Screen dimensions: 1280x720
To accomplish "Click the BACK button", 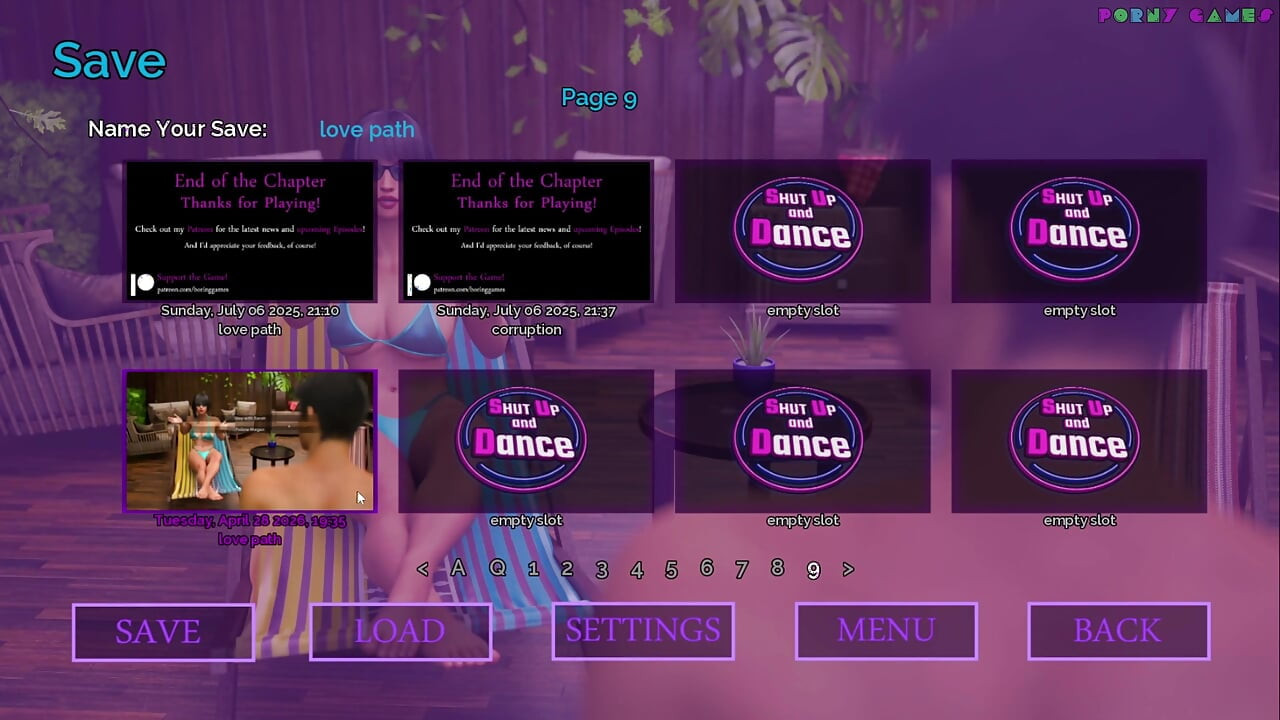I will [1119, 631].
